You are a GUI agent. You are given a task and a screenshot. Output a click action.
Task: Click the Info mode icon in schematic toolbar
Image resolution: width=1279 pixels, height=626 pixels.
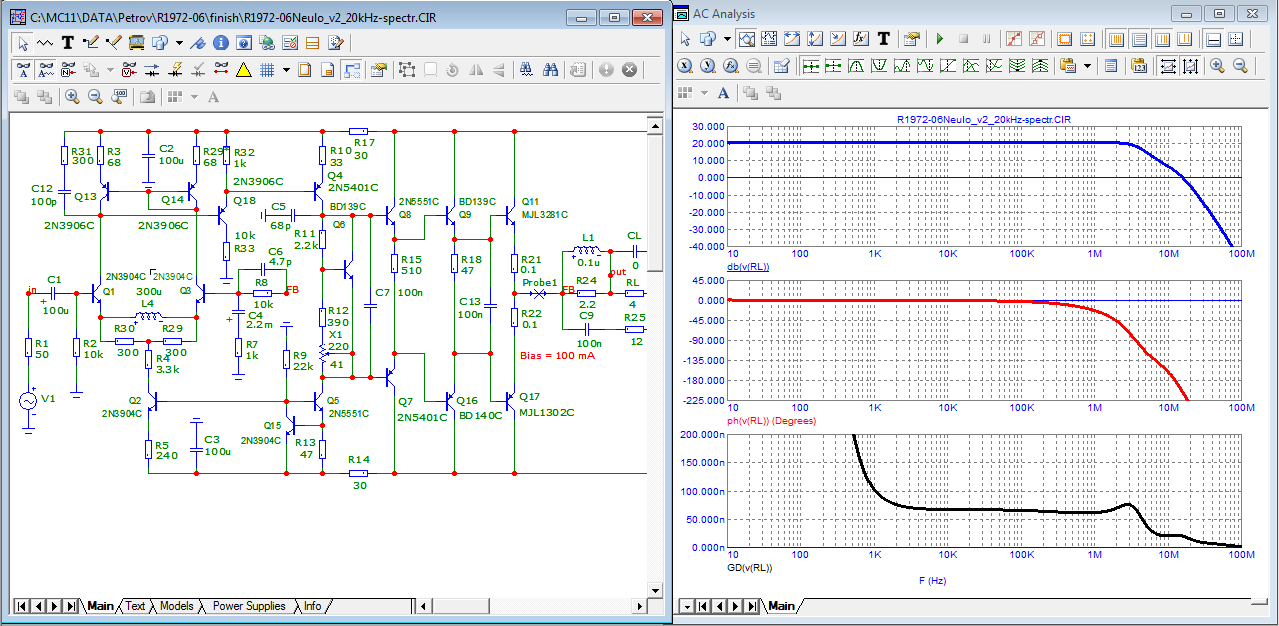[221, 43]
